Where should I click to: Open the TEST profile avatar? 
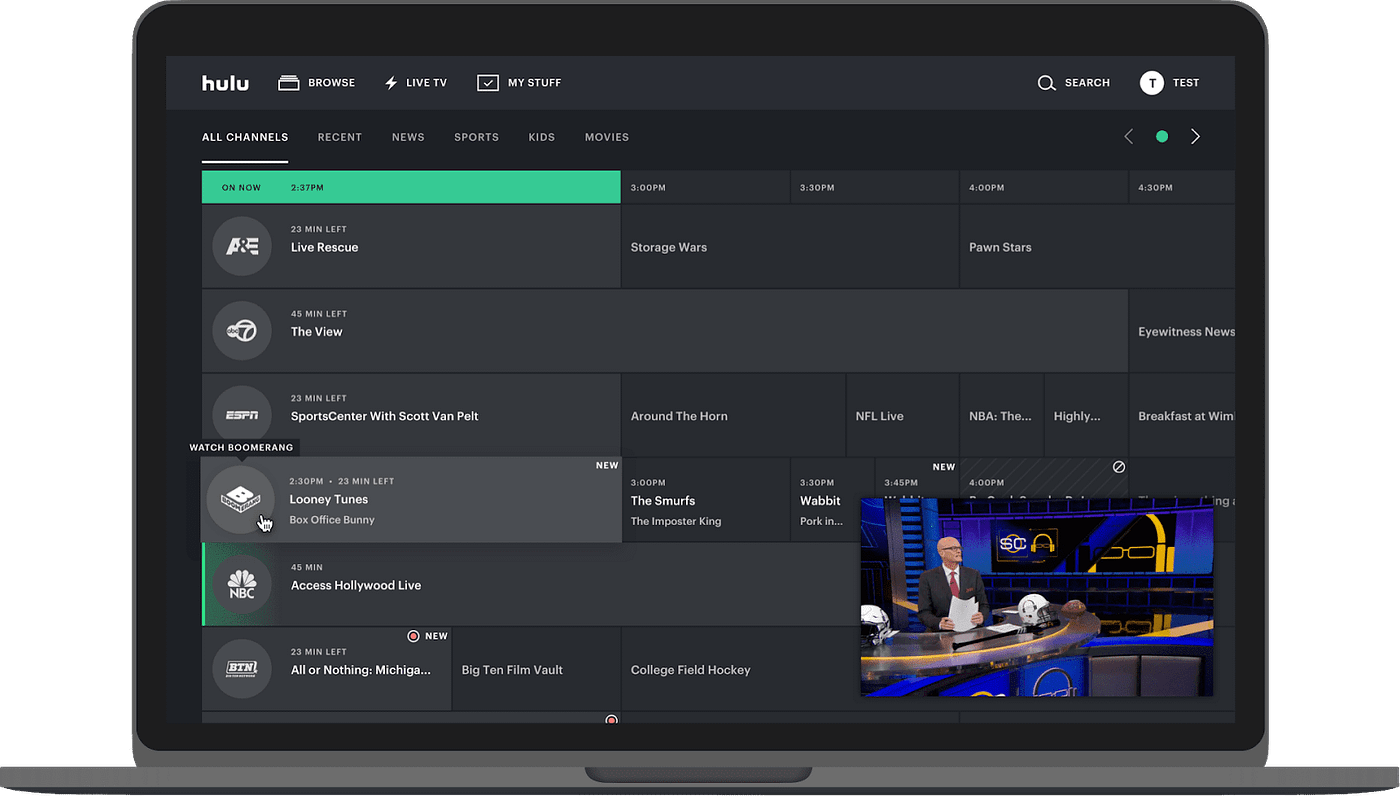[1151, 83]
